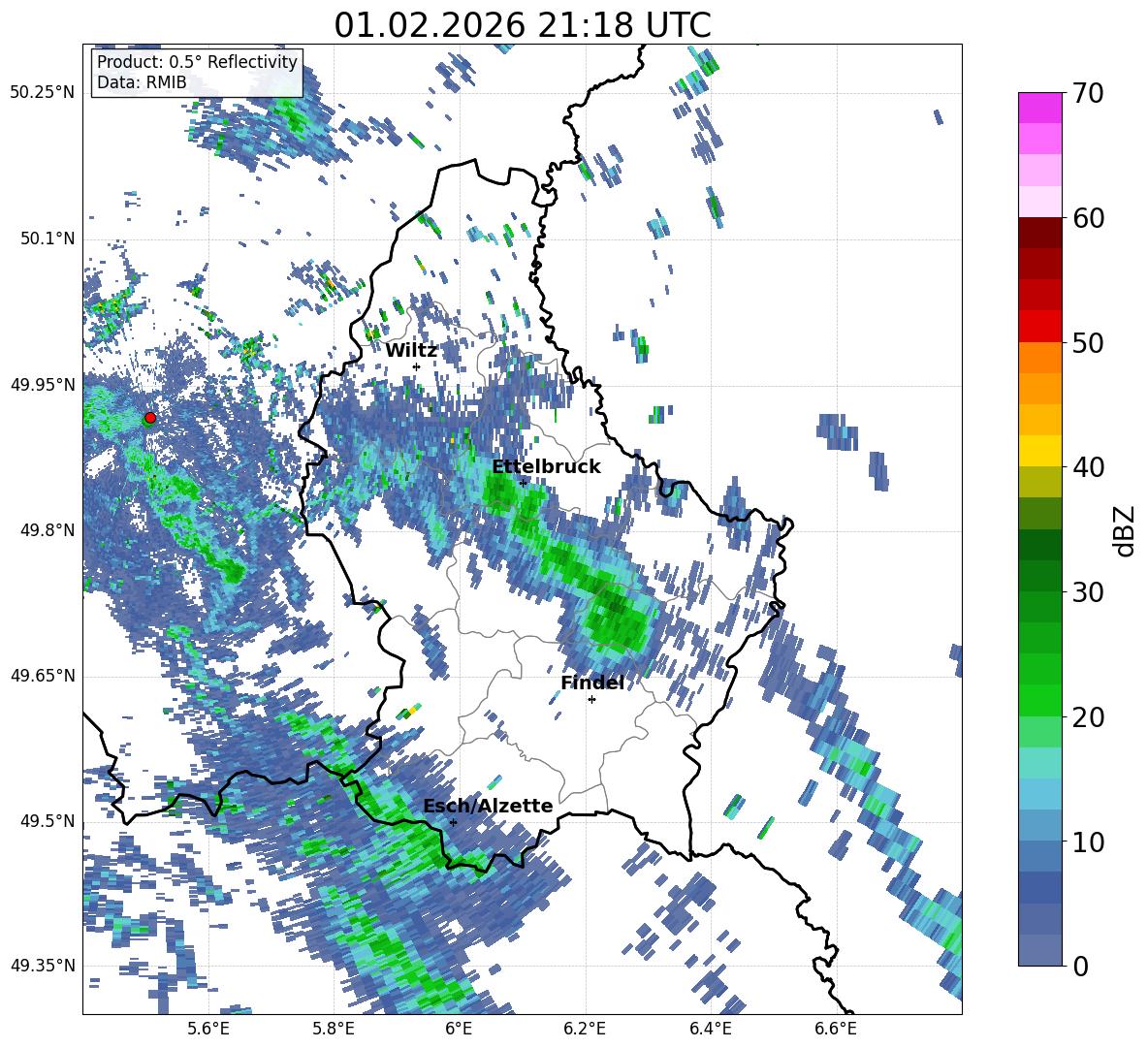Click the Wiltz city label

click(411, 351)
